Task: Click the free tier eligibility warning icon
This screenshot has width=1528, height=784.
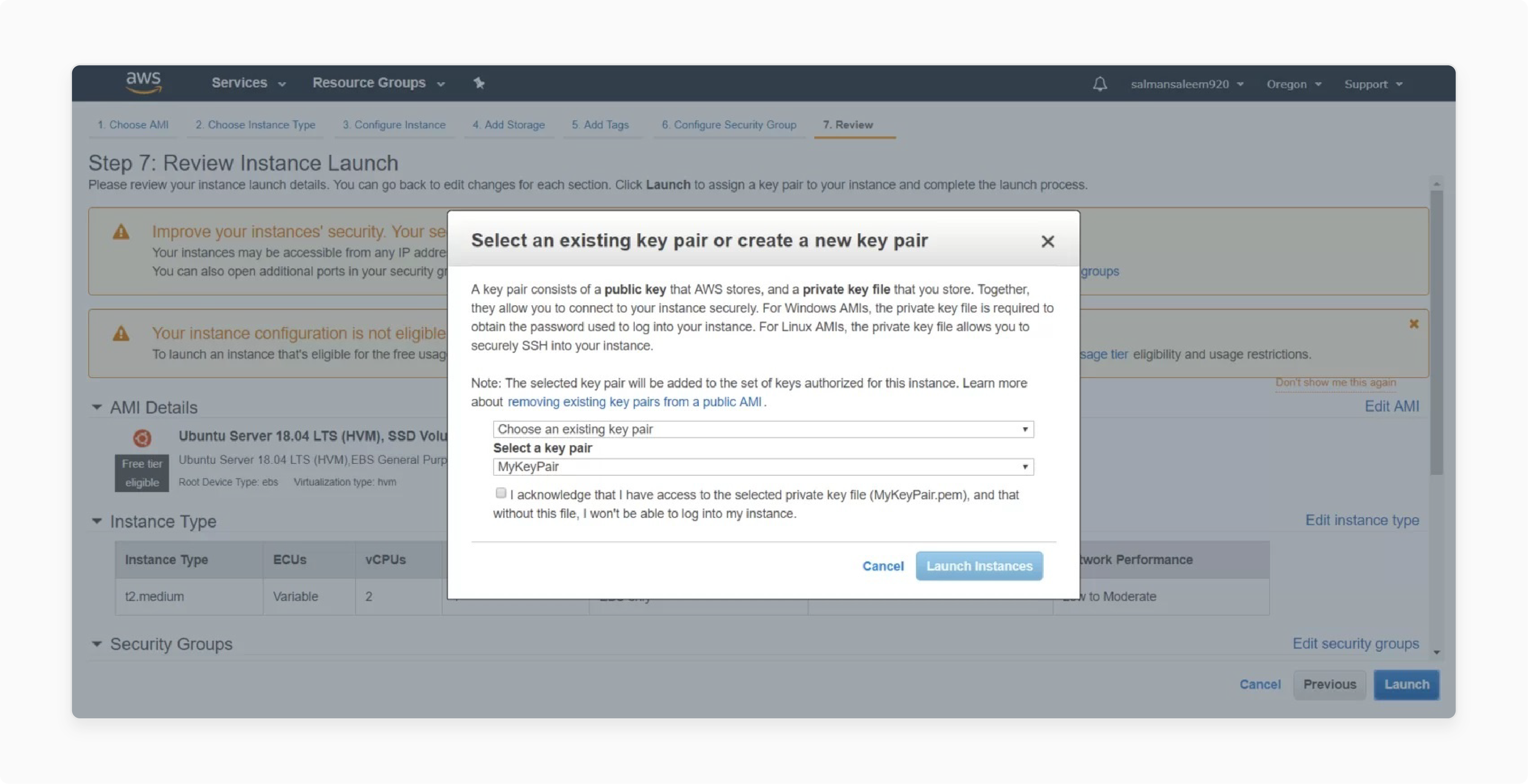Action: [x=121, y=333]
